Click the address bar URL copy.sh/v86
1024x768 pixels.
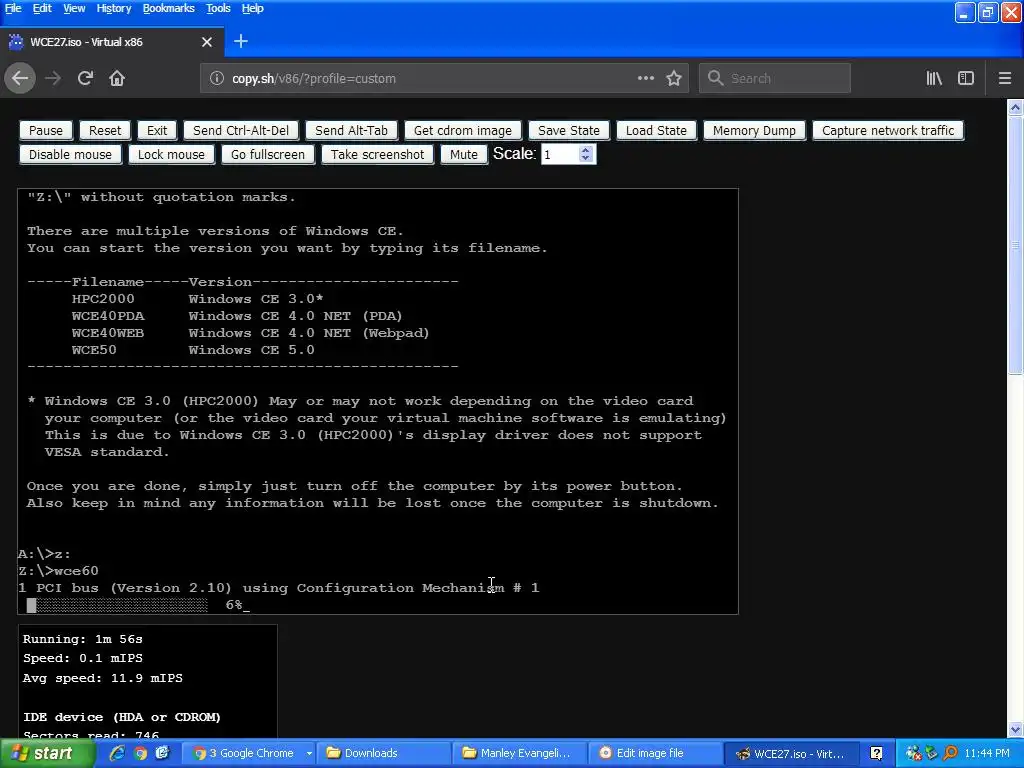[313, 78]
